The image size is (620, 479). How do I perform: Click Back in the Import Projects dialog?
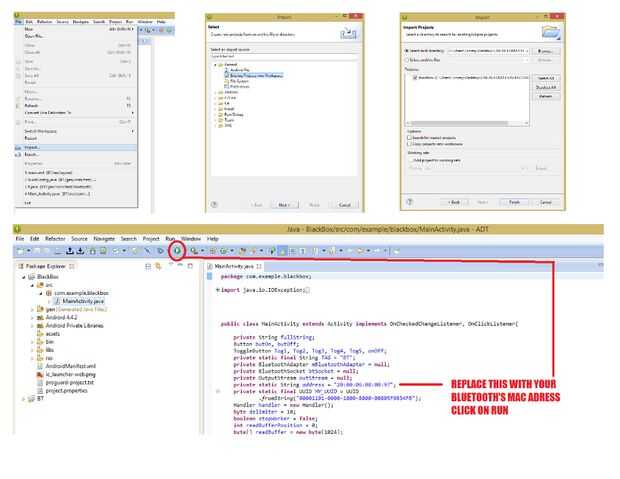pos(454,202)
